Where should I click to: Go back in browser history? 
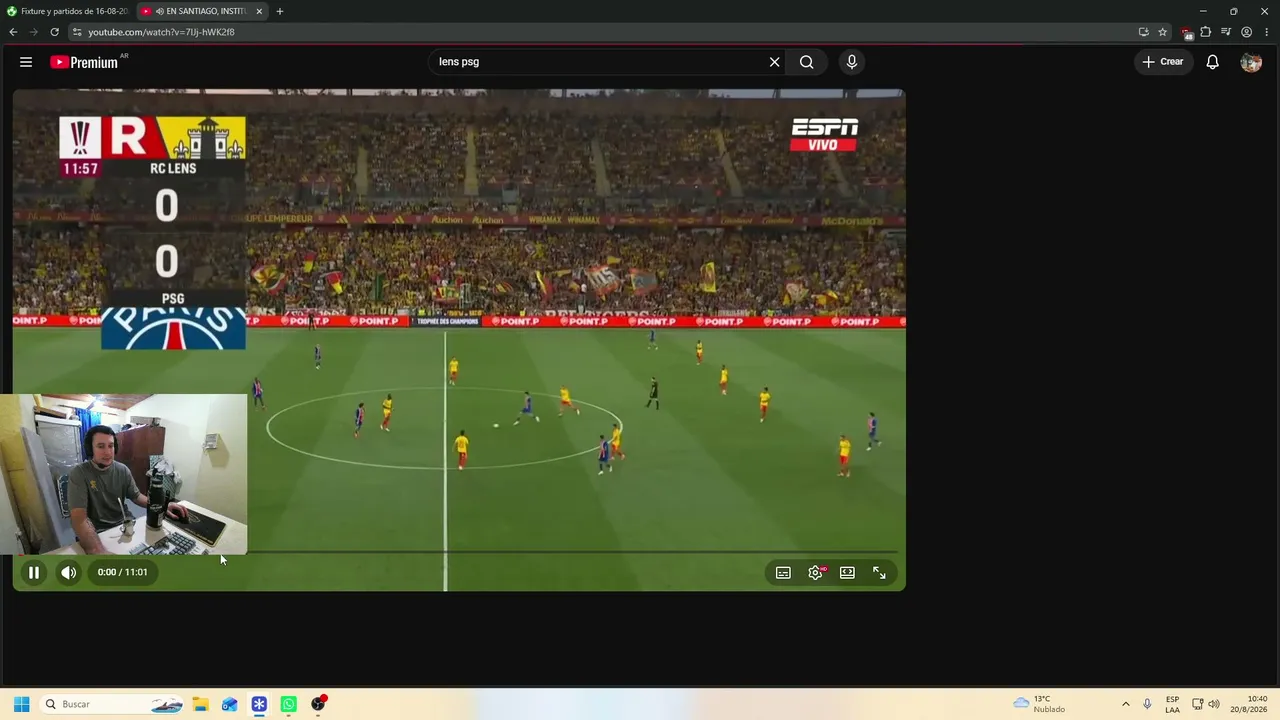(x=13, y=32)
